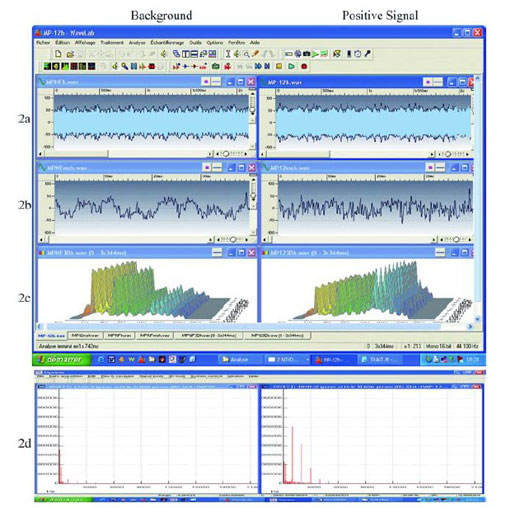
Task: Switch to the MP-12h.wav bottom tab
Action: (51, 336)
